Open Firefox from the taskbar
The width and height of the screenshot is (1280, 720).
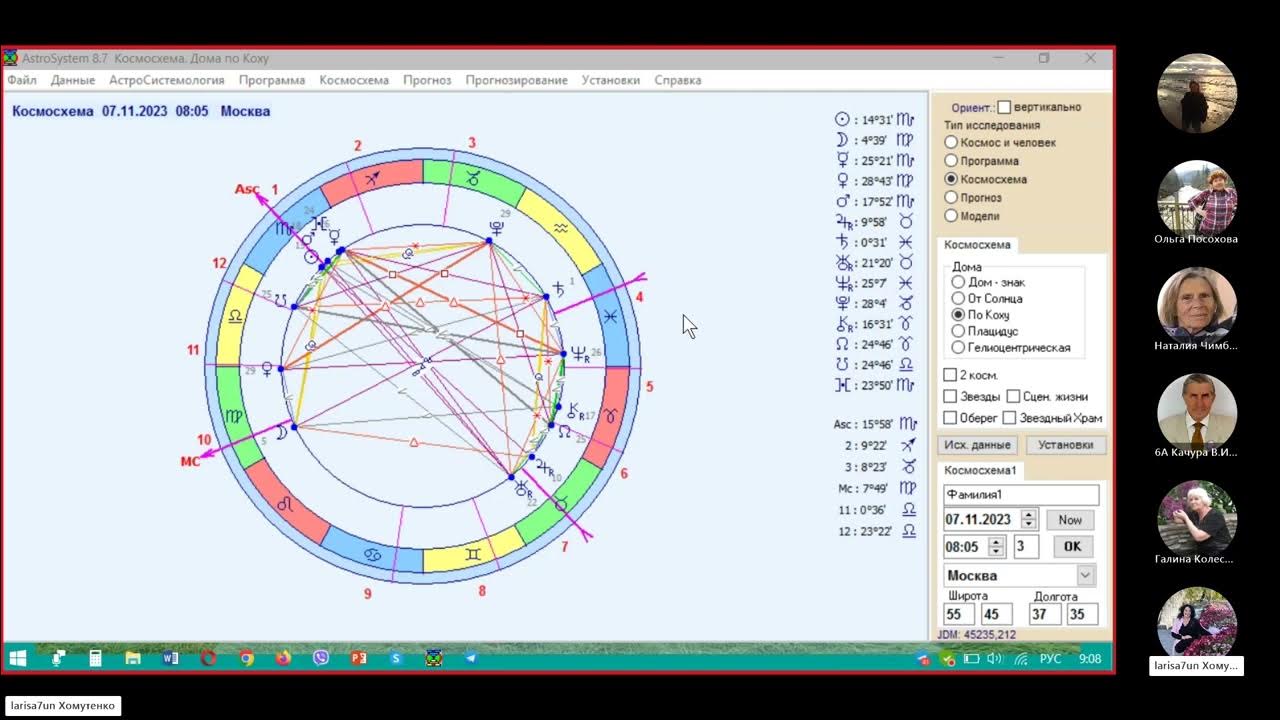click(284, 658)
